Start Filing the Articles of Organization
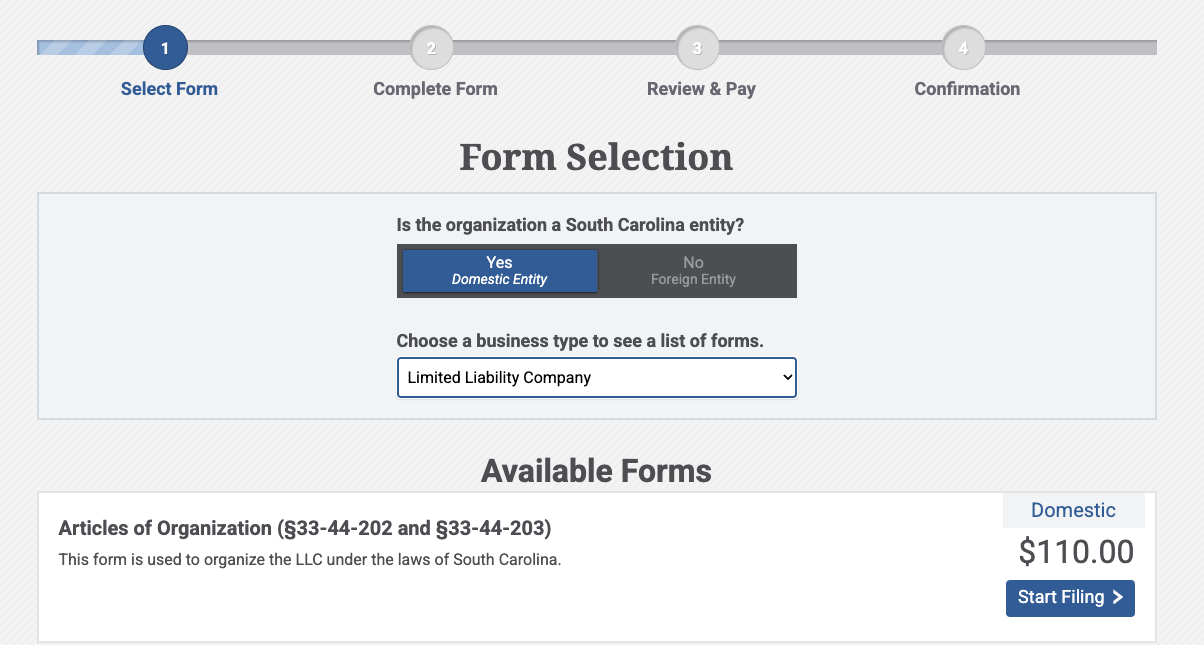The width and height of the screenshot is (1204, 645). (1070, 598)
